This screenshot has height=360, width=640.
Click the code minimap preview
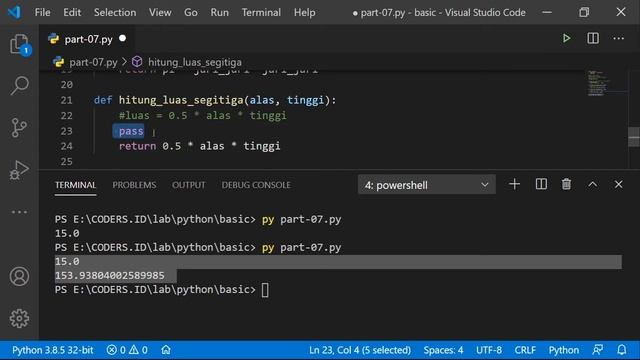[x=598, y=83]
